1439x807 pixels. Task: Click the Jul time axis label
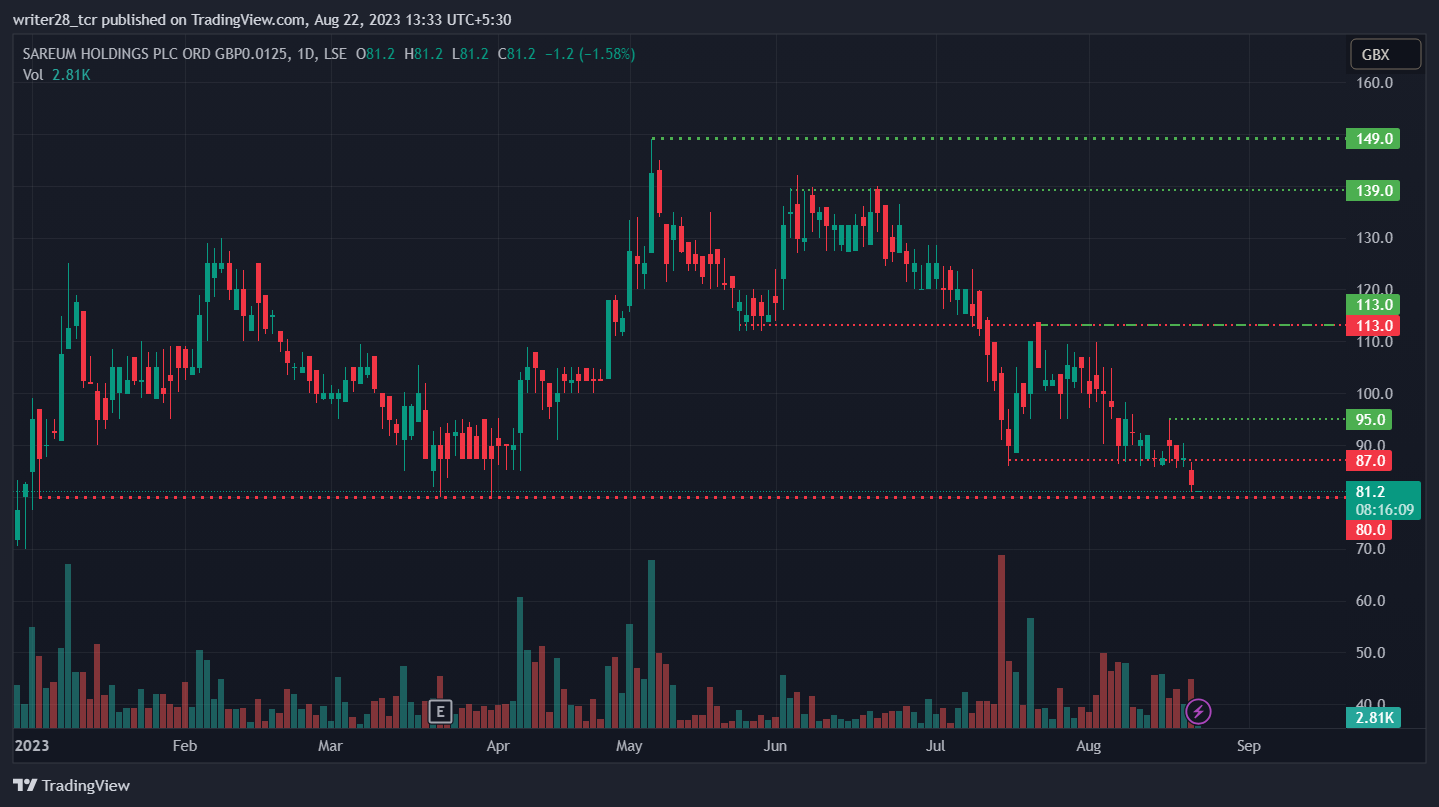coord(936,746)
